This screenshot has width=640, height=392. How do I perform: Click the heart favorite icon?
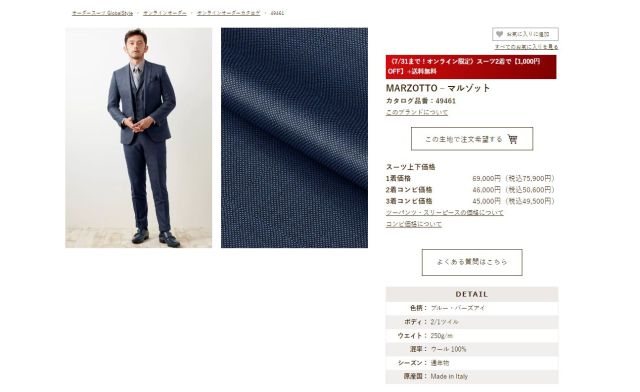coord(499,34)
